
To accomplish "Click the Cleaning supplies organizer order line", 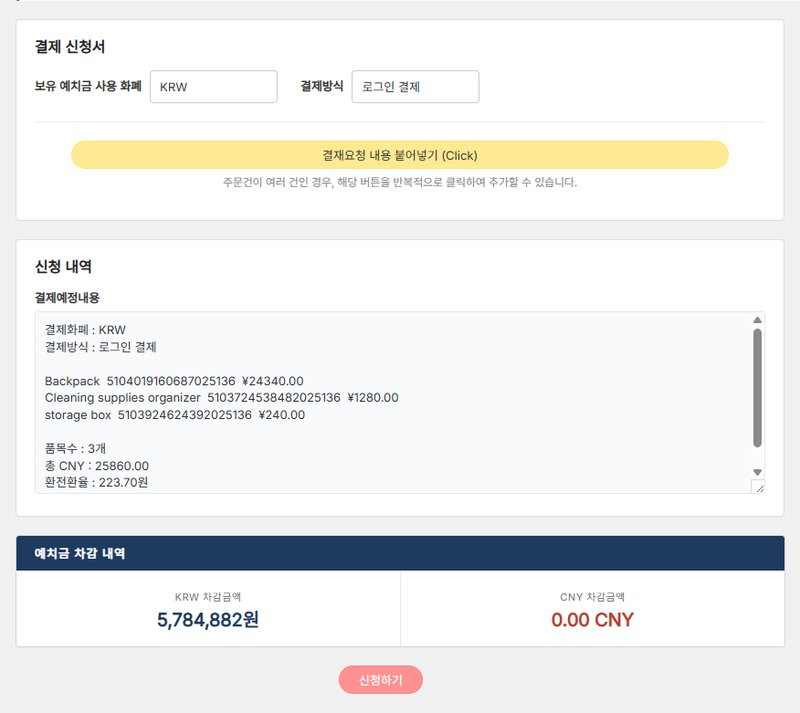I will [221, 397].
